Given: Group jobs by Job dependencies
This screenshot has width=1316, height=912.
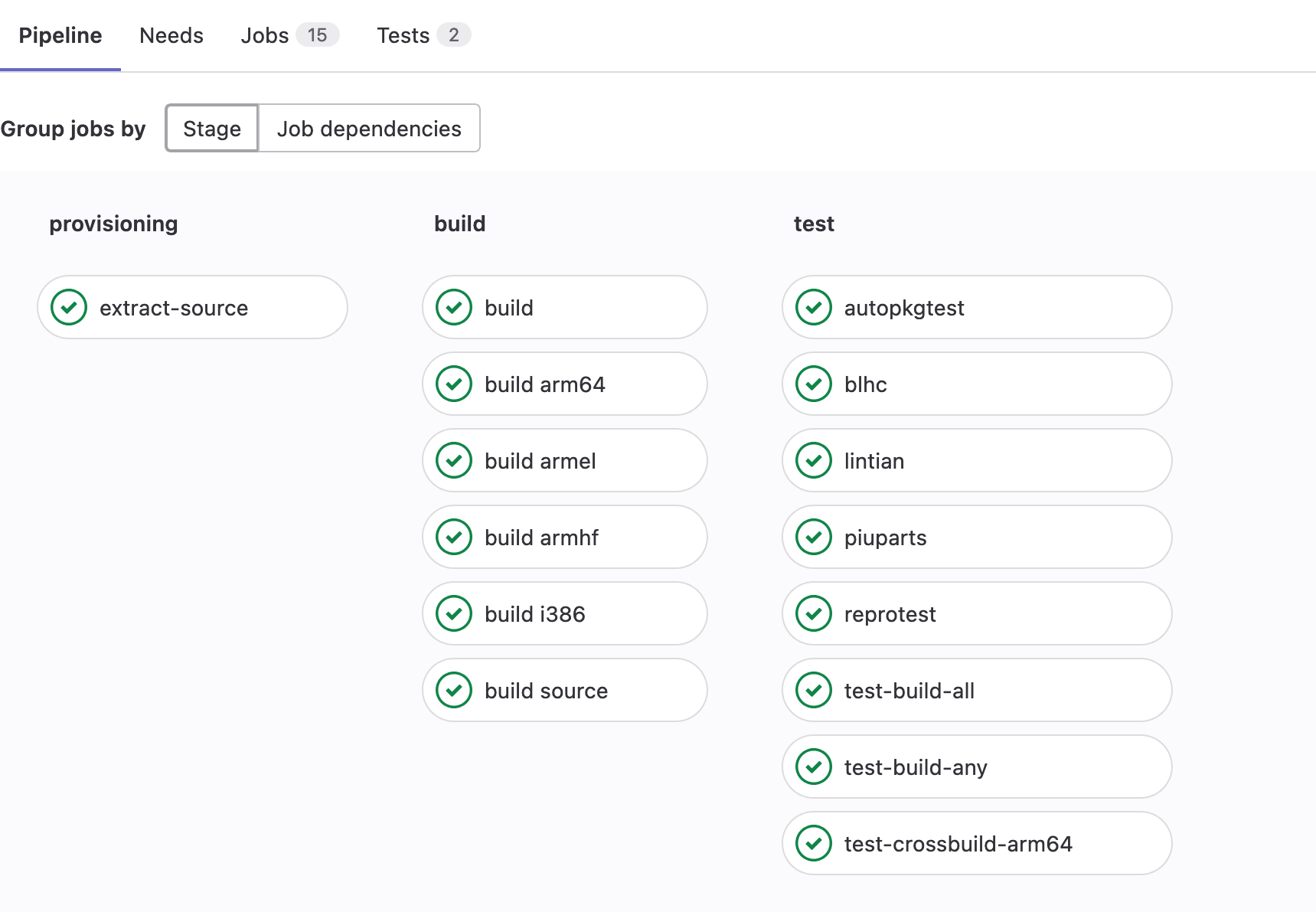Looking at the screenshot, I should pyautogui.click(x=369, y=129).
